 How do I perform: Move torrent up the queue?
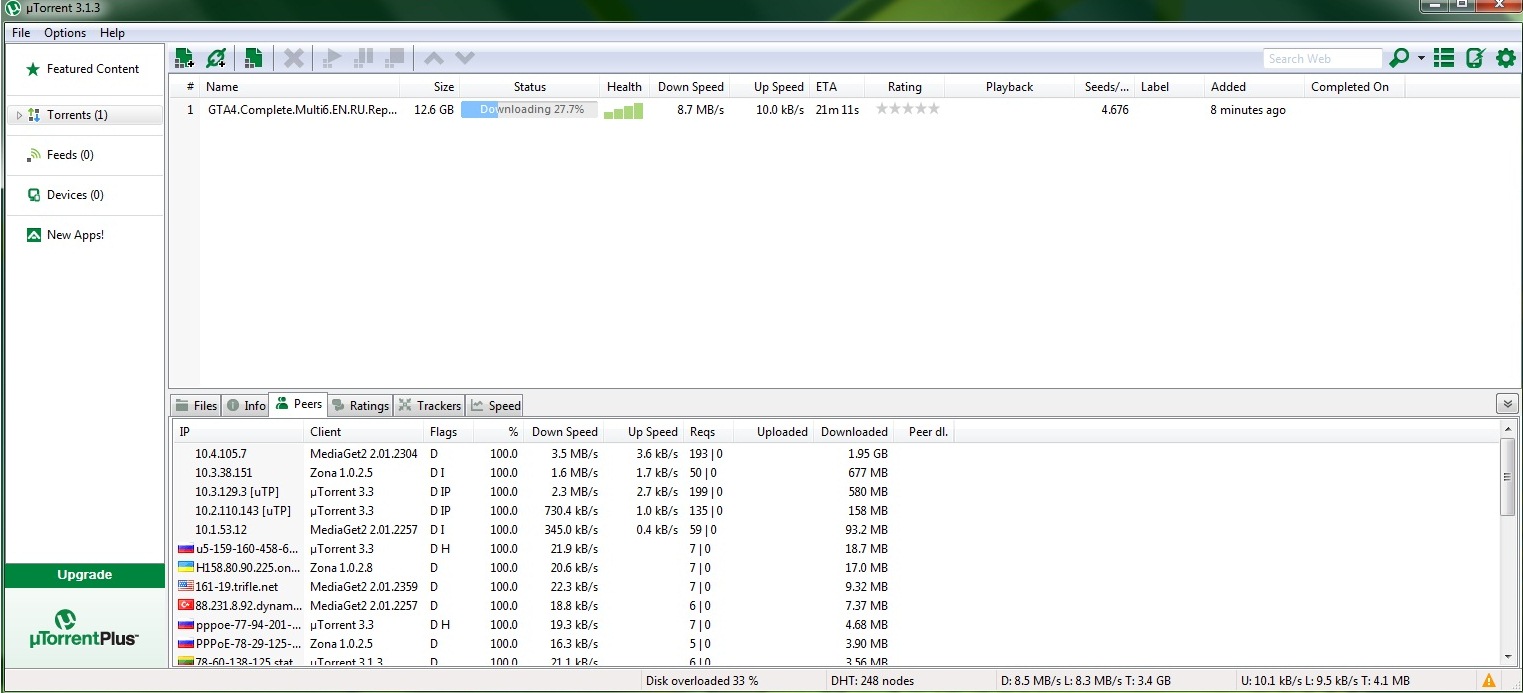point(434,58)
